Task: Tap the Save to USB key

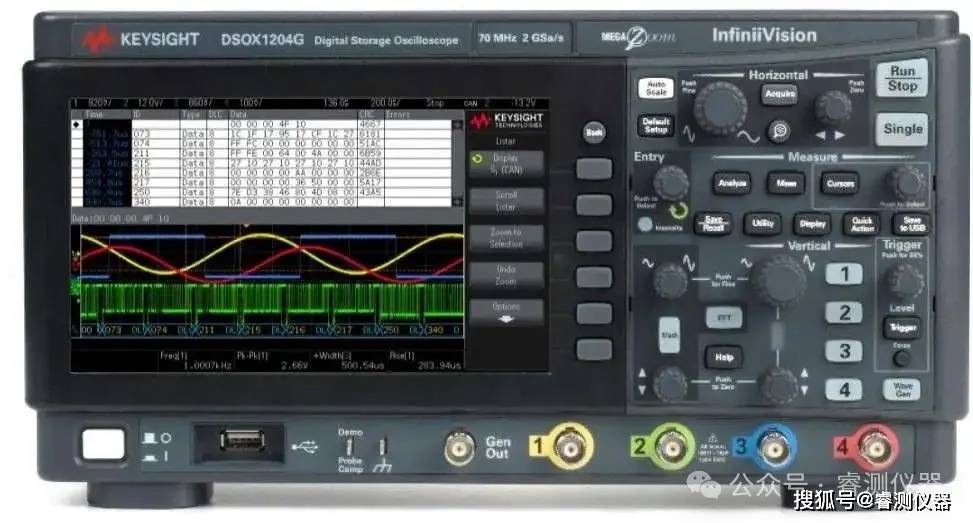Action: coord(912,224)
